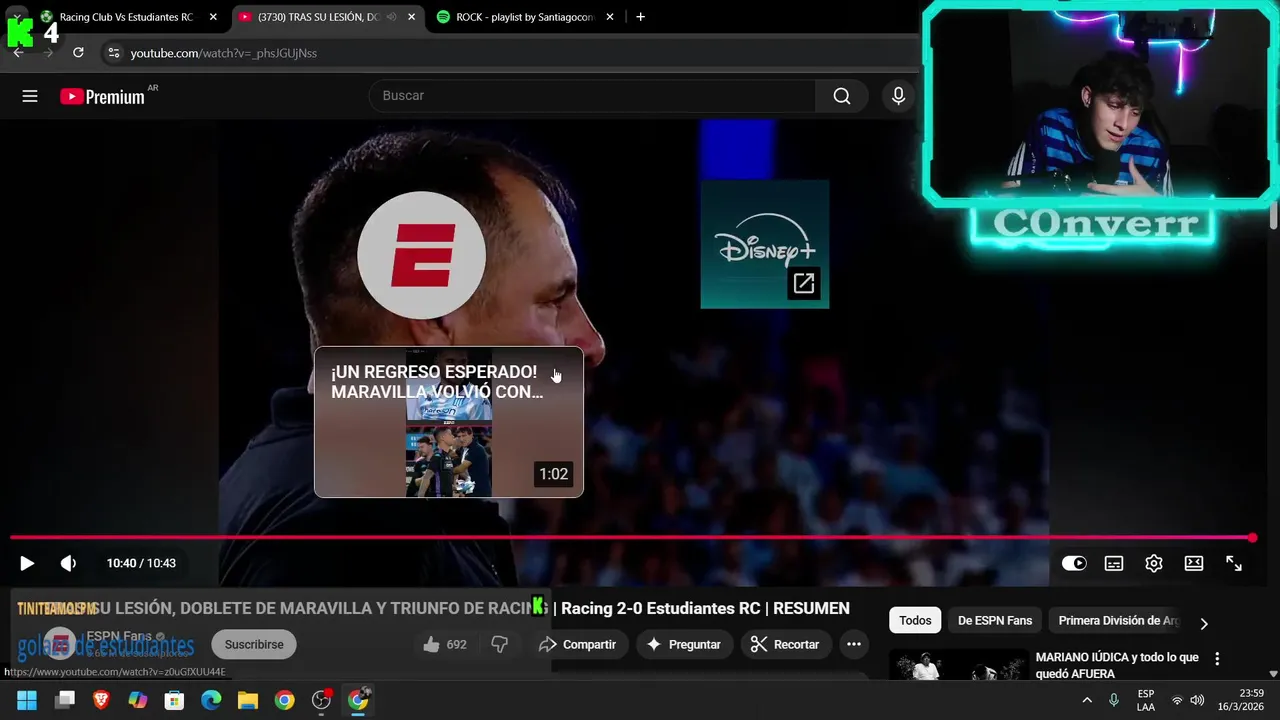
Task: Open options menu for MARIANO IÚDICA video
Action: pyautogui.click(x=1217, y=659)
